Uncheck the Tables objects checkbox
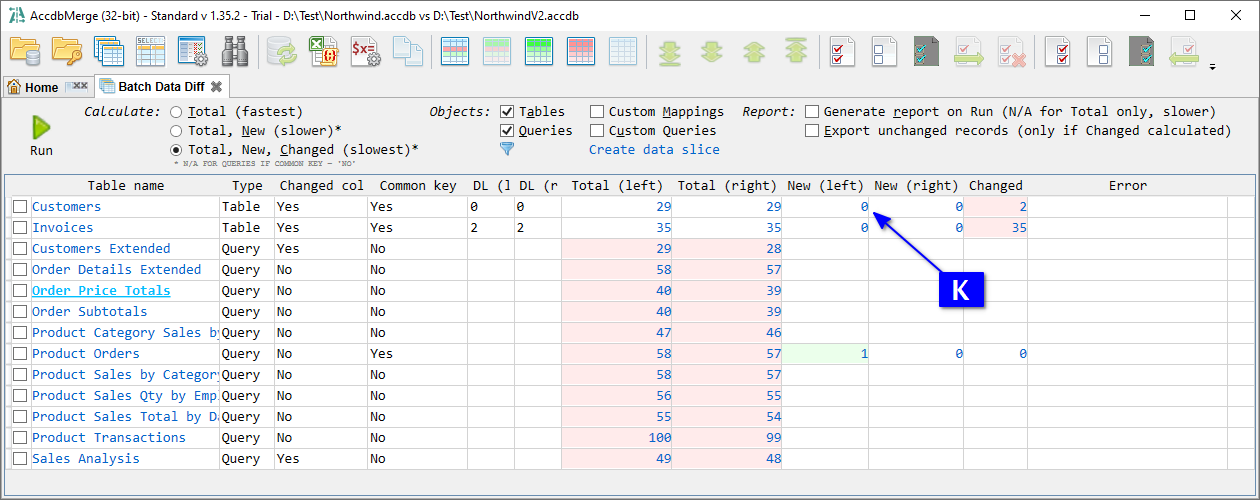Viewport: 1260px width, 500px height. tap(507, 112)
